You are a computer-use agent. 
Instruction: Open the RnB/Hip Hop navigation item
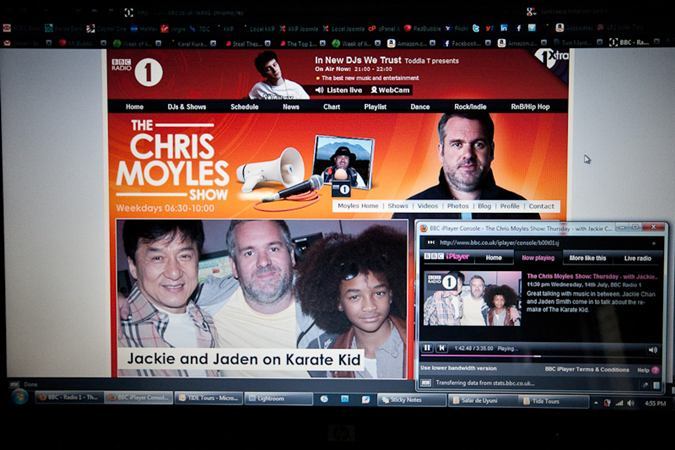(530, 107)
